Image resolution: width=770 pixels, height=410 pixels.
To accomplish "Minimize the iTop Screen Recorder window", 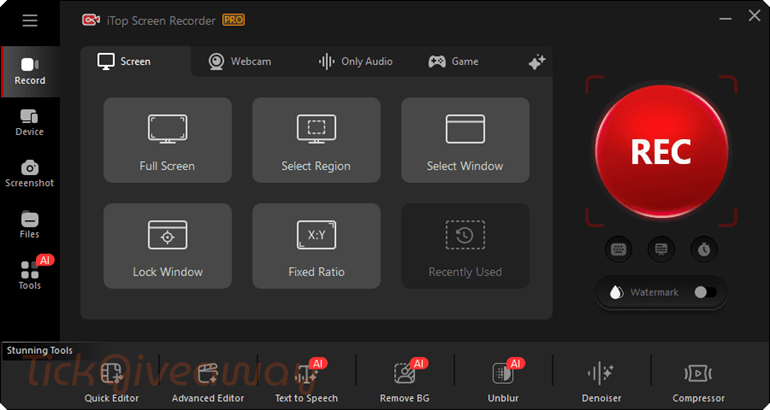I will point(725,19).
